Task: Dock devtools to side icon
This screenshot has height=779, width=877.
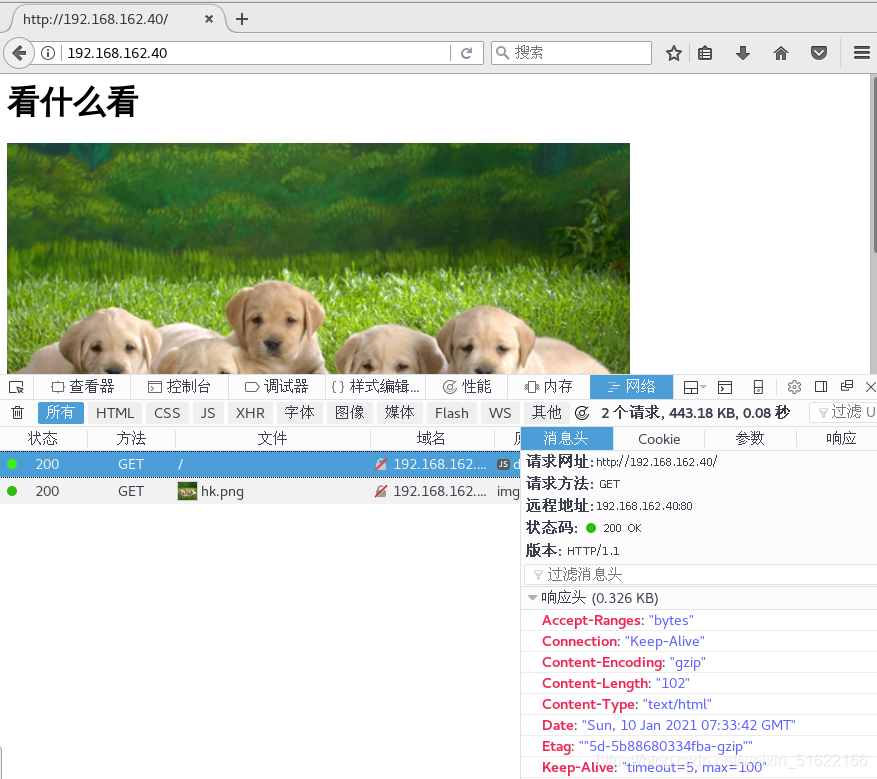Action: click(821, 386)
